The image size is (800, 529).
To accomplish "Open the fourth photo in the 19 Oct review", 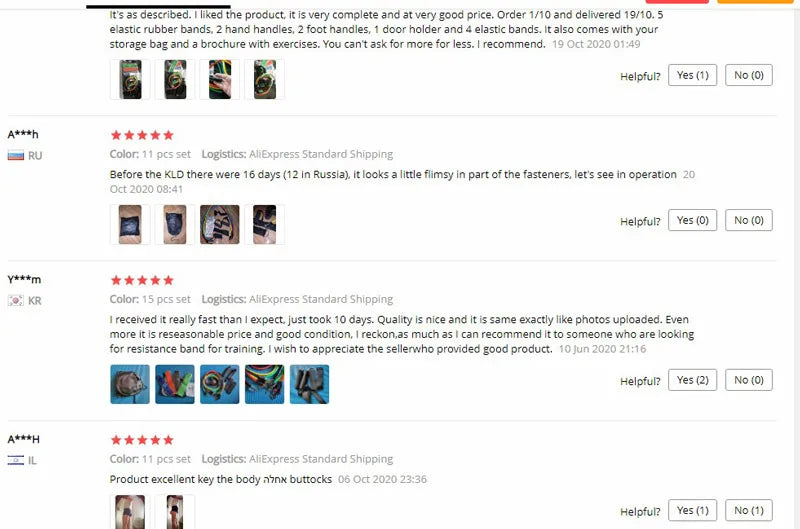I will click(x=265, y=79).
